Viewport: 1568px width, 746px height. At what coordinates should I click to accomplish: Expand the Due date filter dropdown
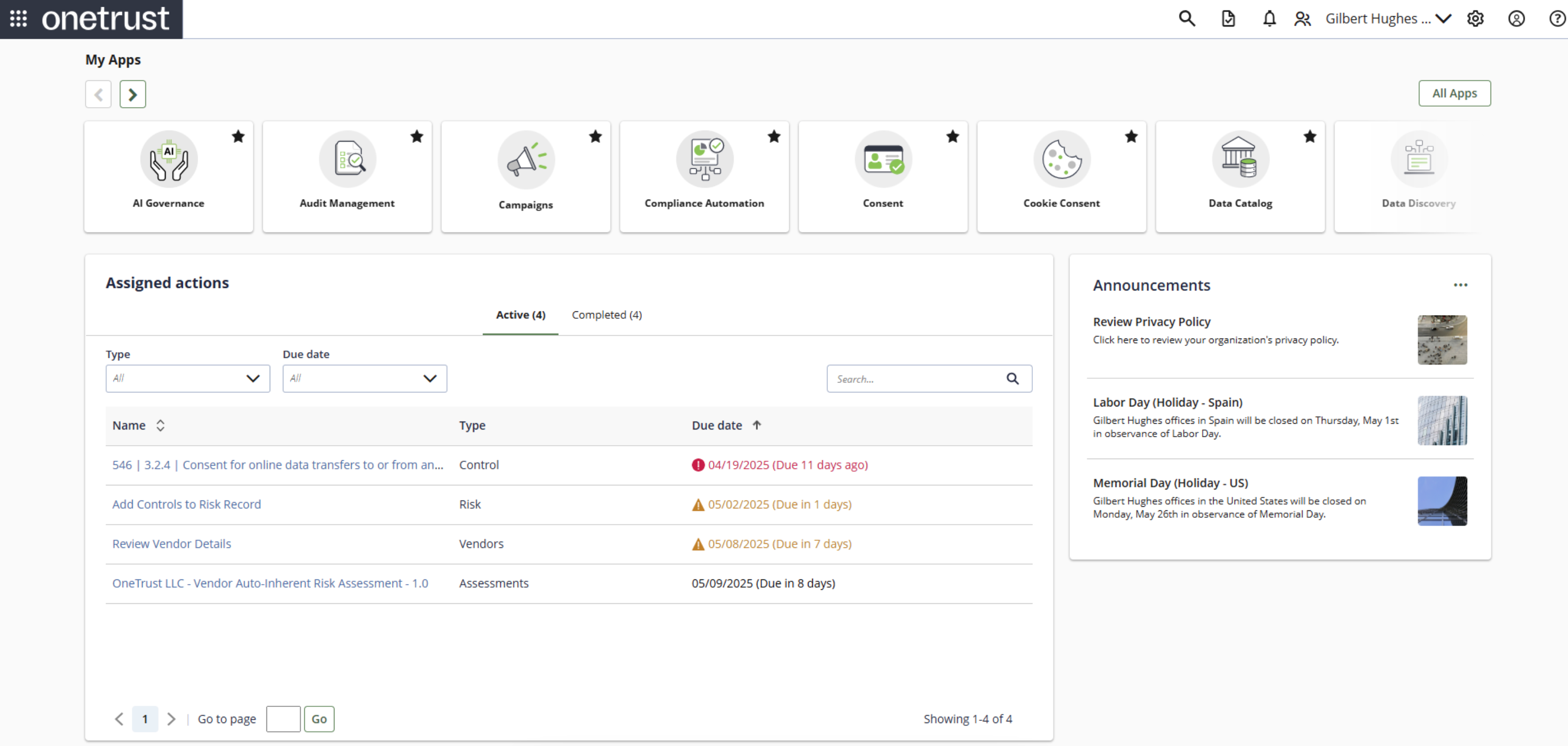[365, 378]
